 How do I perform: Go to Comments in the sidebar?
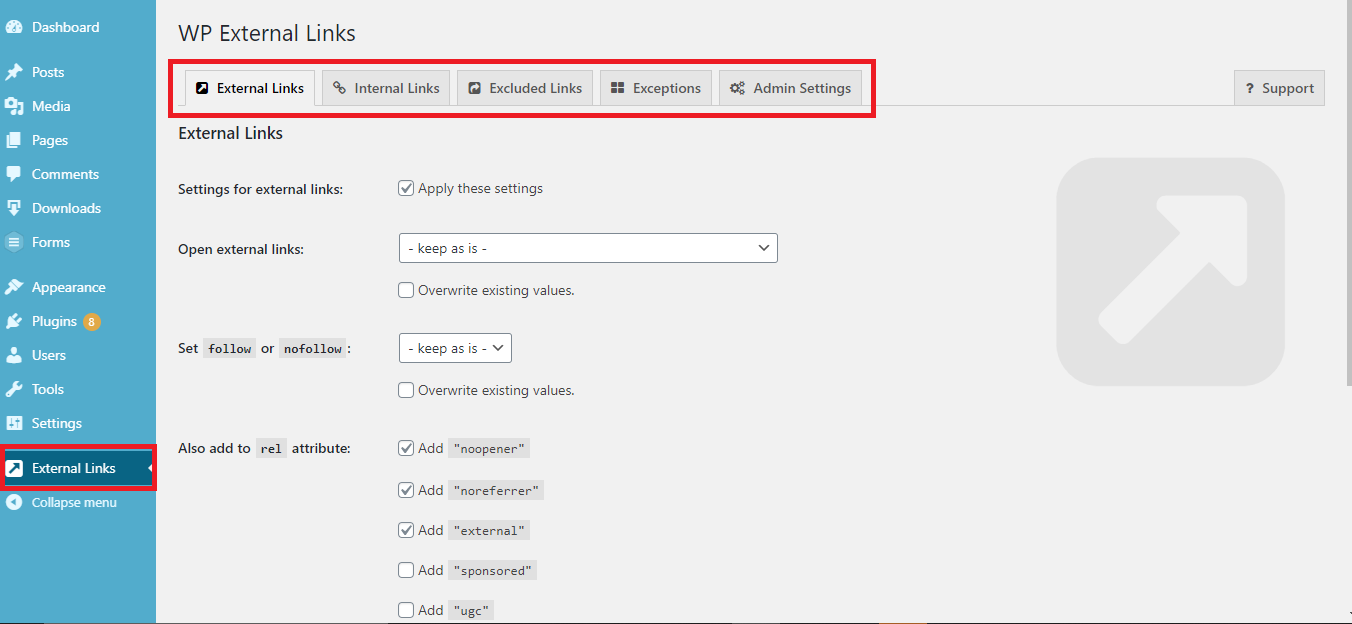pyautogui.click(x=78, y=174)
